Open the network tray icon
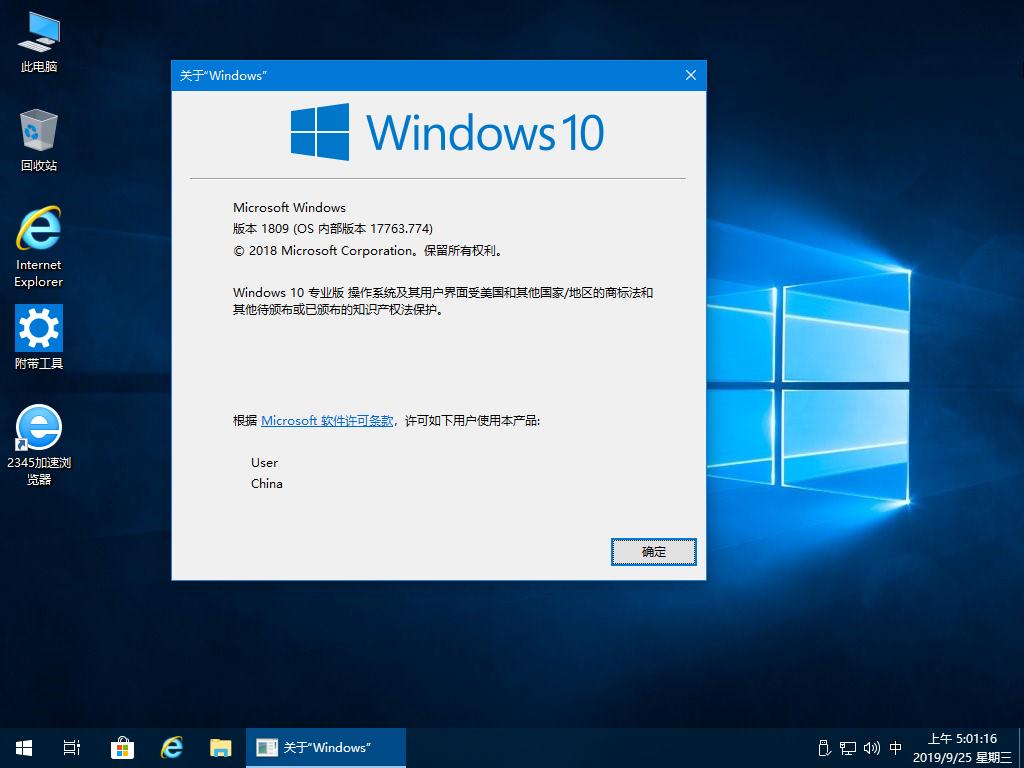The width and height of the screenshot is (1024, 768). tap(848, 748)
